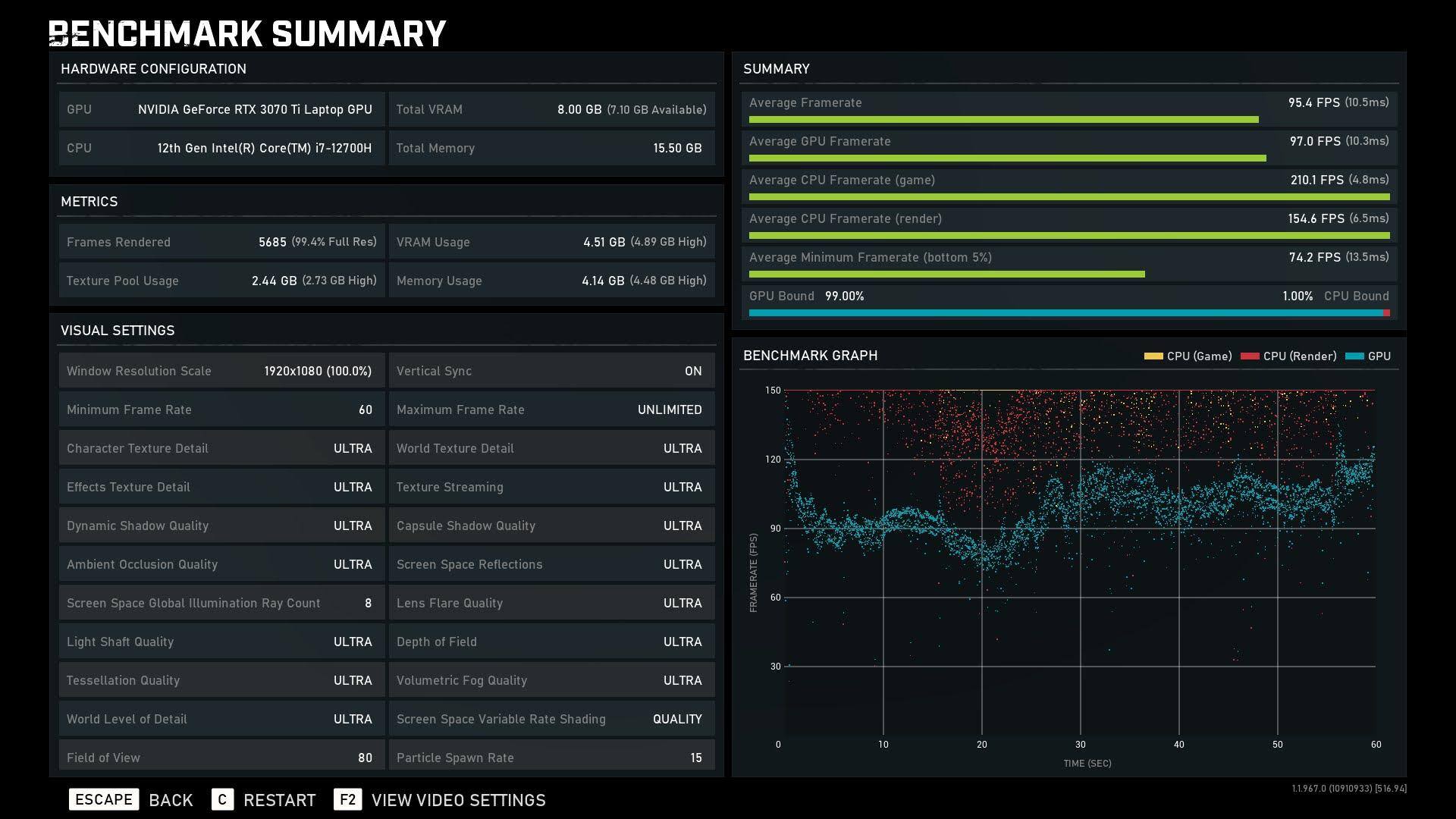Open VIEW VIDEO SETTINGS
The image size is (1456, 819).
click(x=458, y=800)
